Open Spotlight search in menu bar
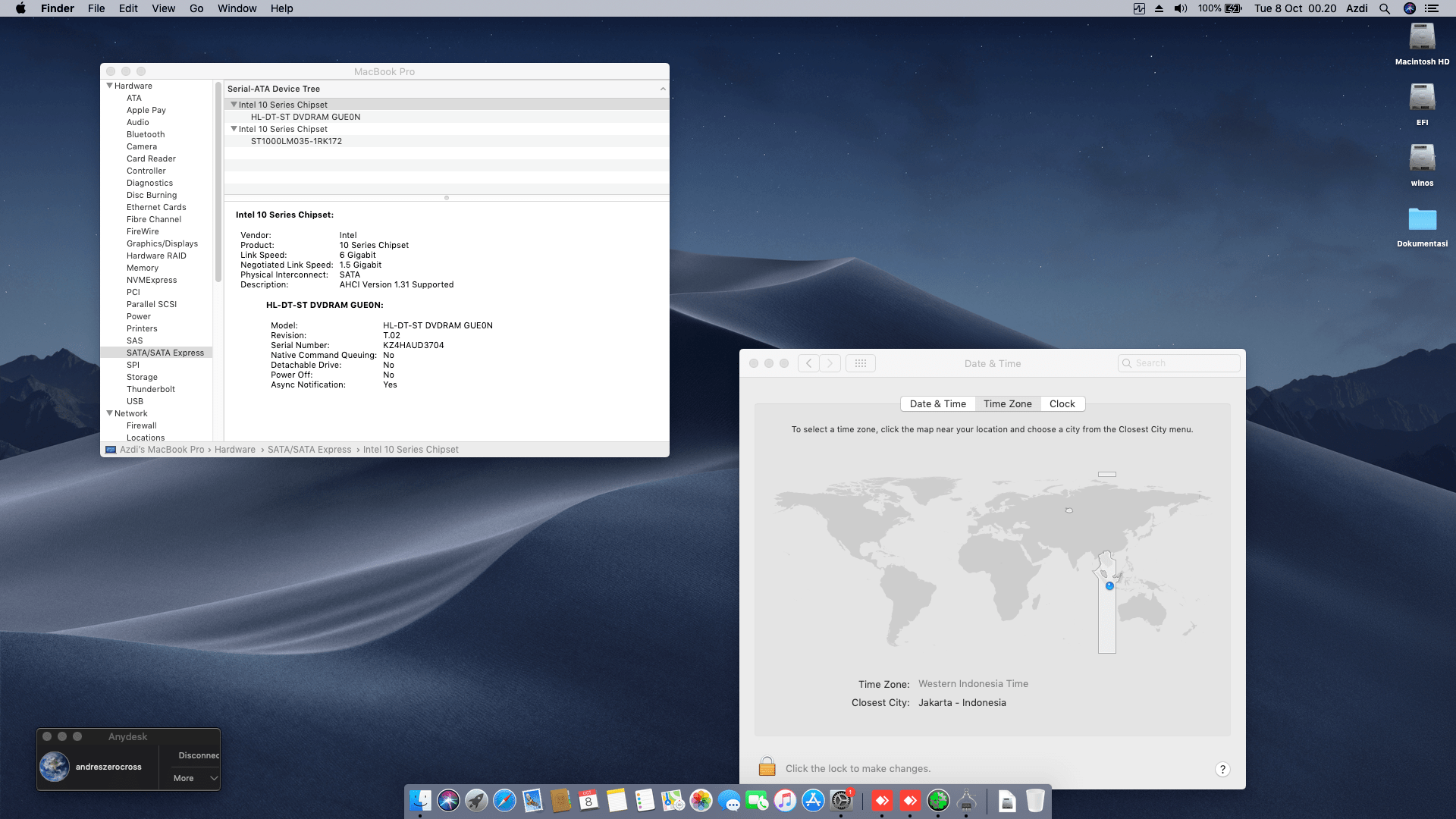Image resolution: width=1456 pixels, height=819 pixels. point(1385,8)
